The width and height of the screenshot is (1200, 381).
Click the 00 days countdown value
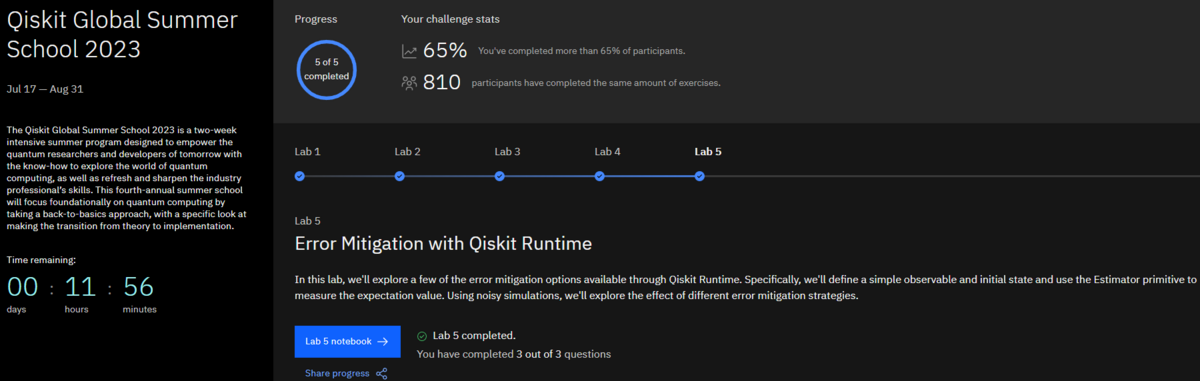[22, 287]
